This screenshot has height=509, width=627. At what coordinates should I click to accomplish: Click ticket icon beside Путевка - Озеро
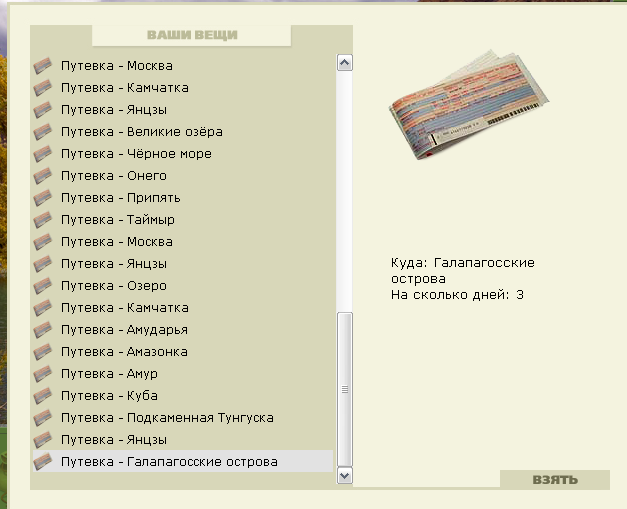click(42, 285)
